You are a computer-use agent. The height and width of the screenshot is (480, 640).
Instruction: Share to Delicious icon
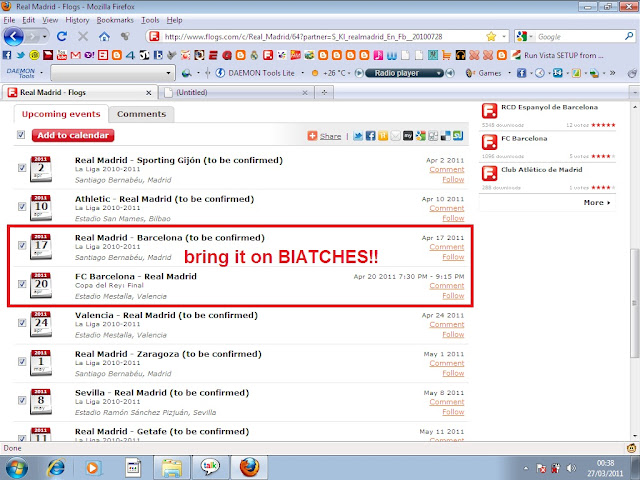point(445,136)
